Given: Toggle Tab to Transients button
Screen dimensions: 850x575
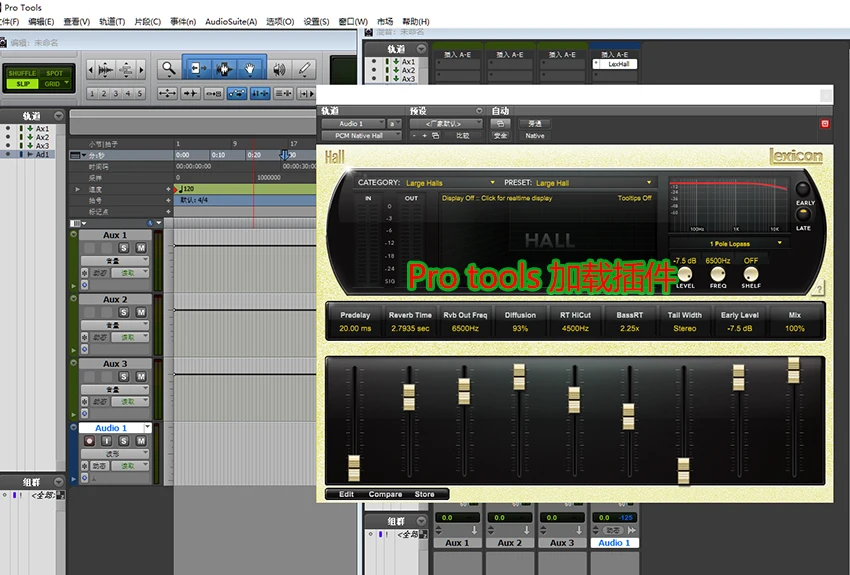Looking at the screenshot, I should coord(190,93).
